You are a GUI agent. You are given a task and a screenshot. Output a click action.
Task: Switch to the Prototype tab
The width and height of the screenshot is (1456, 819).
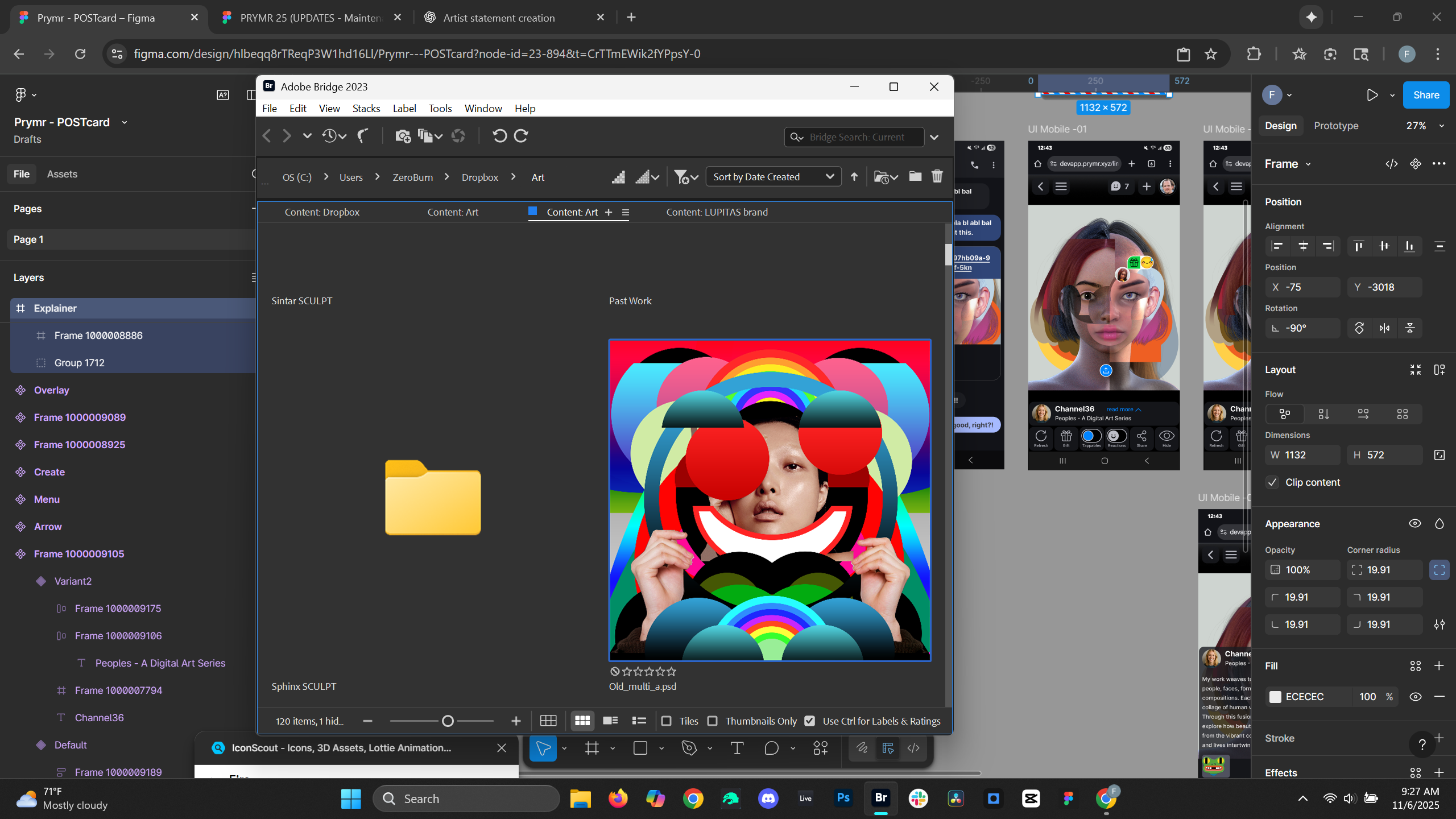(x=1335, y=126)
